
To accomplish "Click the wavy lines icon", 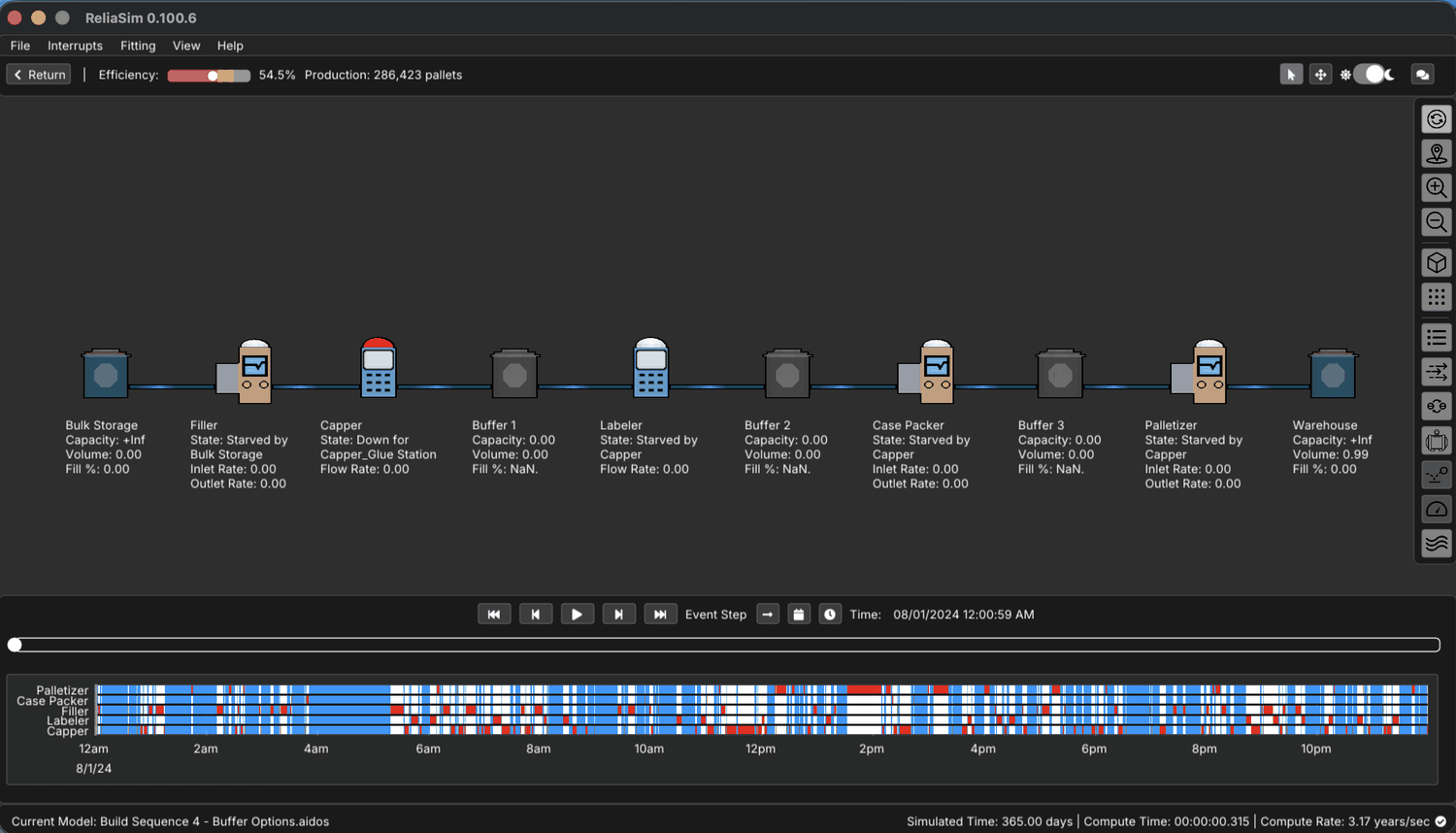I will coord(1437,543).
